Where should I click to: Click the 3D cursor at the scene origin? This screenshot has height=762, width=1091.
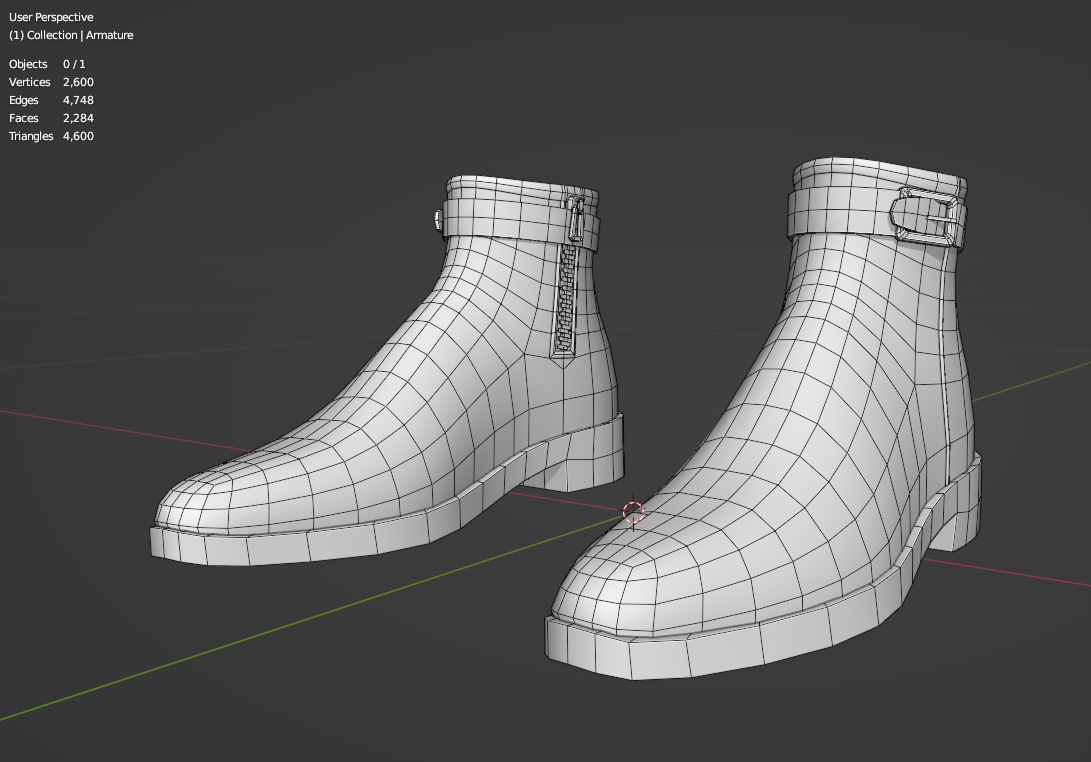634,513
